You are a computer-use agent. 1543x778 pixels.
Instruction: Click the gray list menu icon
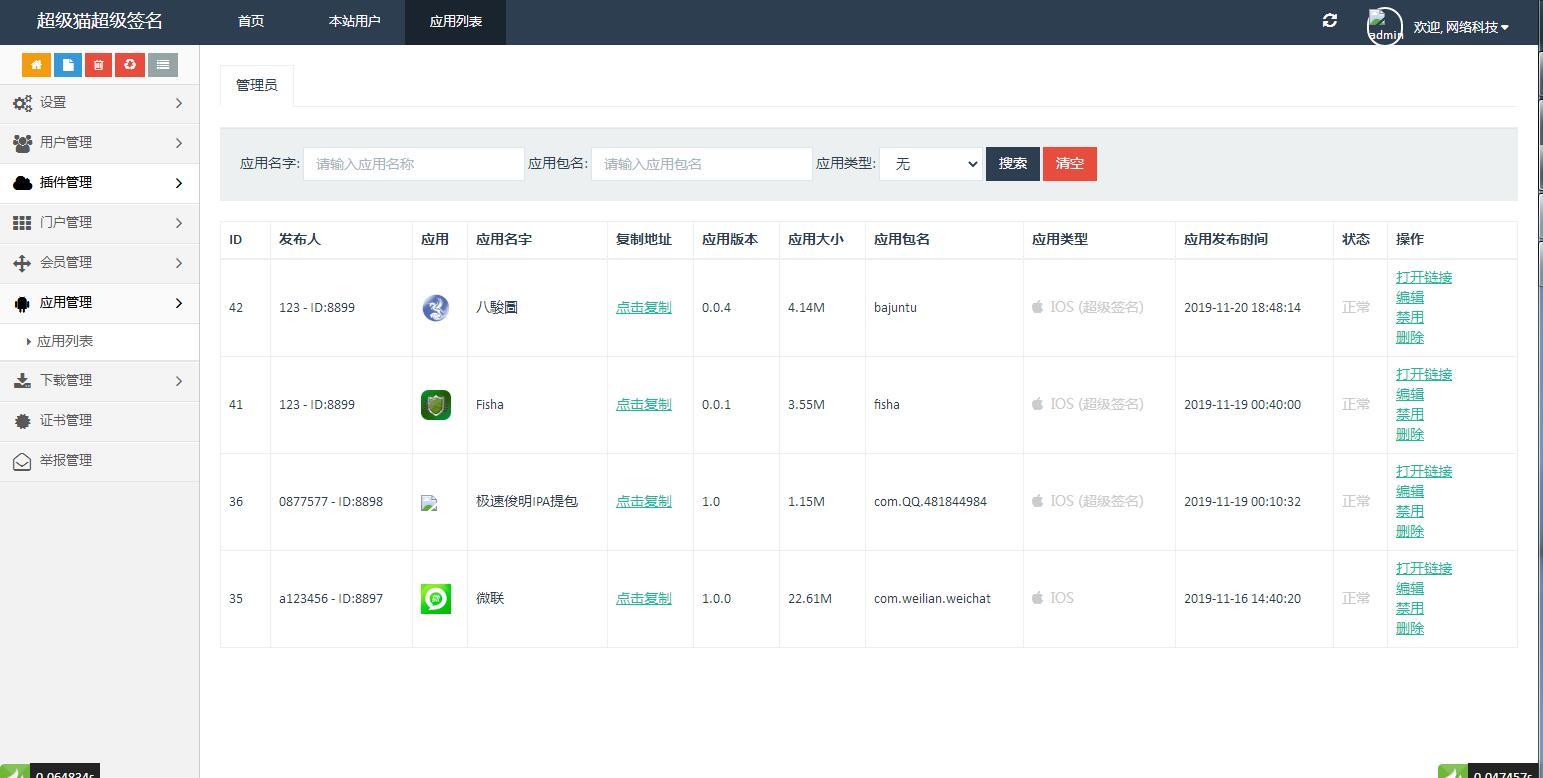point(162,65)
